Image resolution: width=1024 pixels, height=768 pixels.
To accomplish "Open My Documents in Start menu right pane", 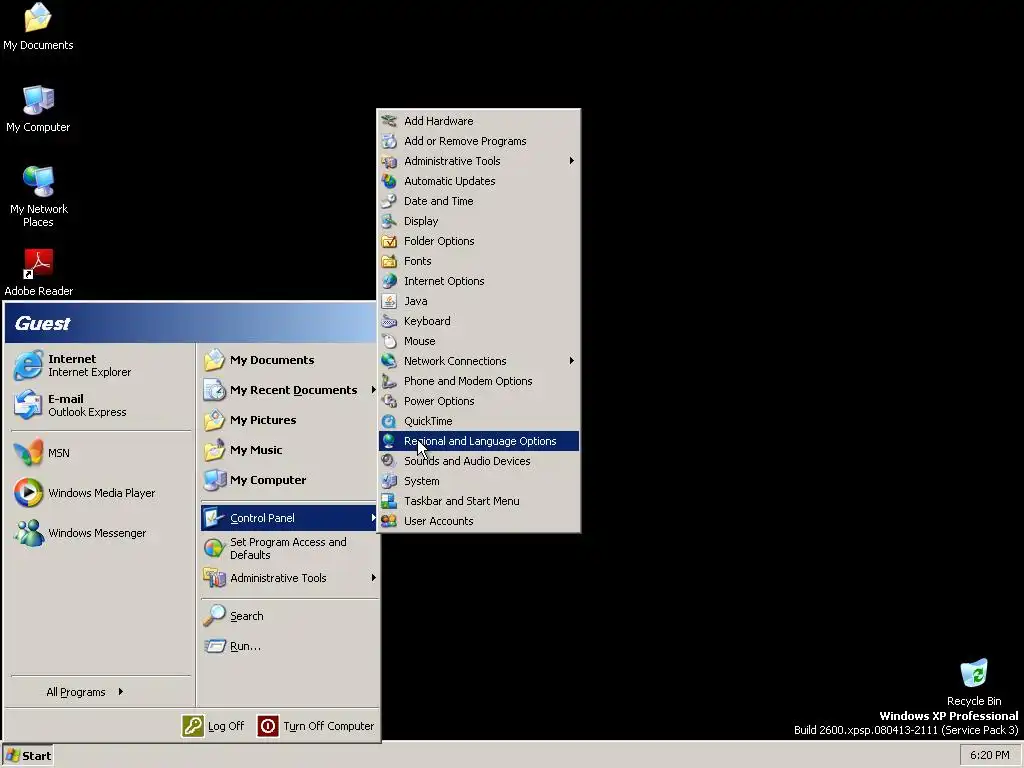I will 289,360.
